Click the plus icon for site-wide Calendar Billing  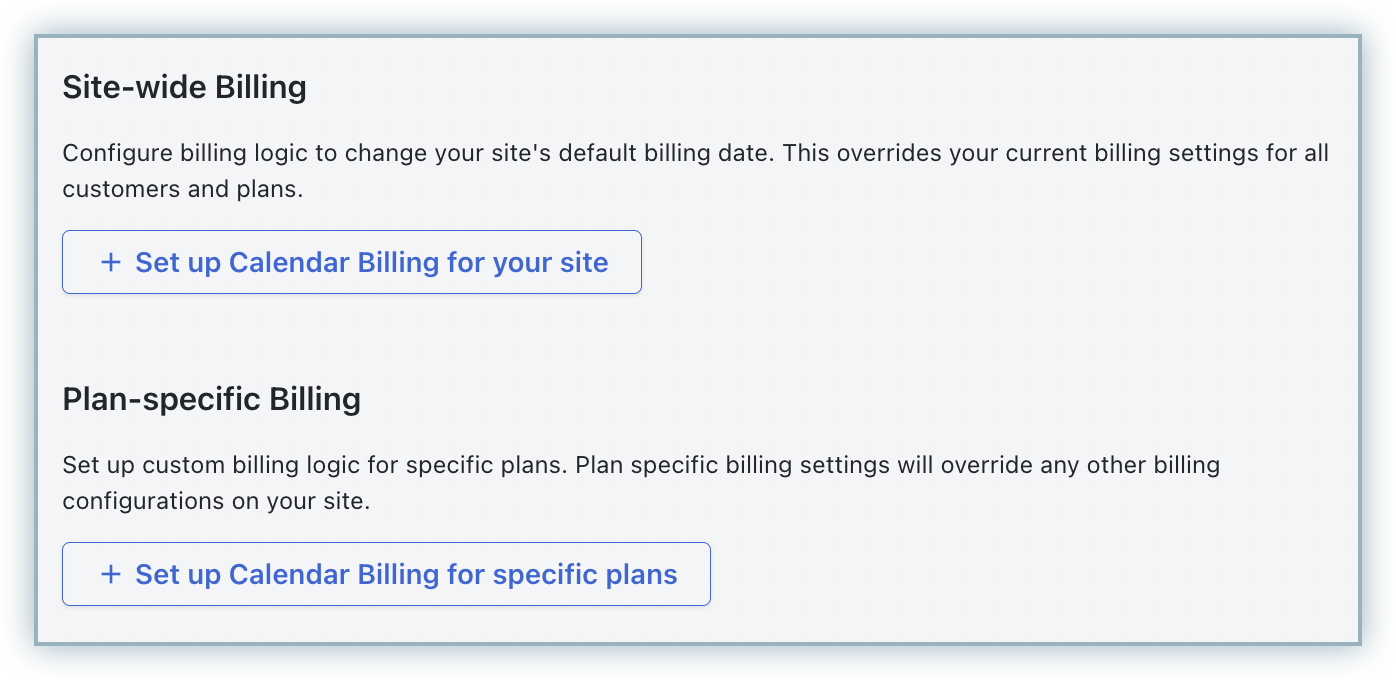[111, 262]
